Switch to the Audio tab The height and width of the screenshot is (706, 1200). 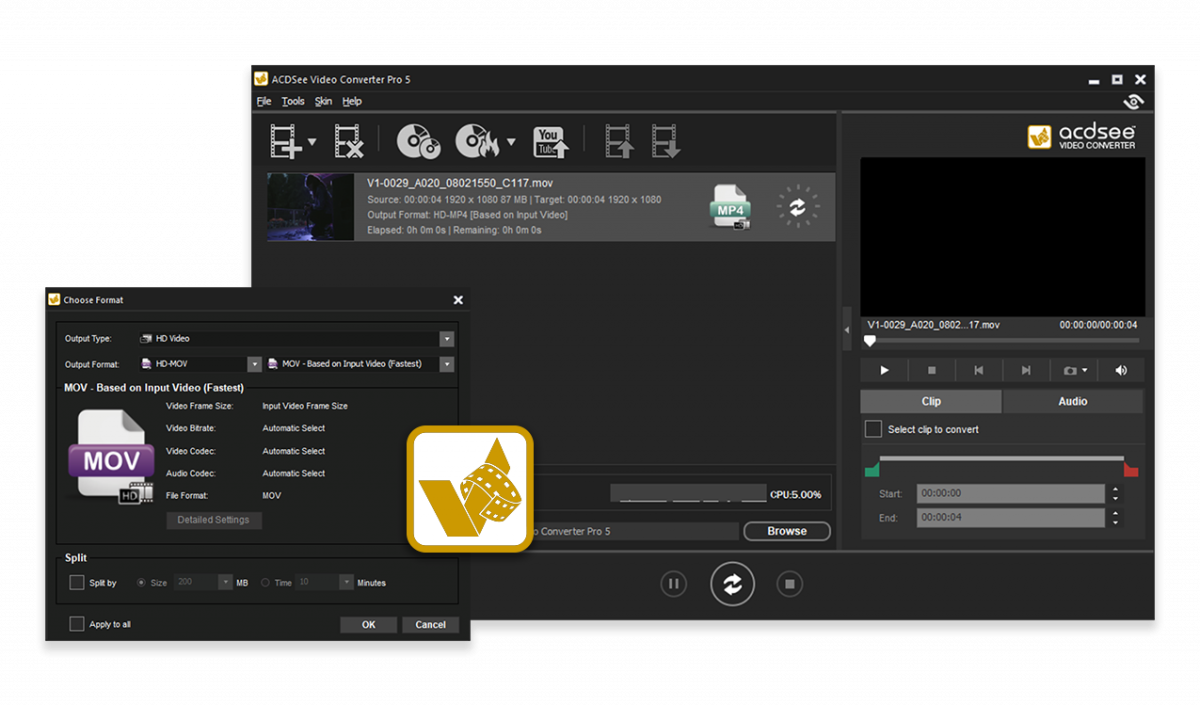pos(1072,401)
